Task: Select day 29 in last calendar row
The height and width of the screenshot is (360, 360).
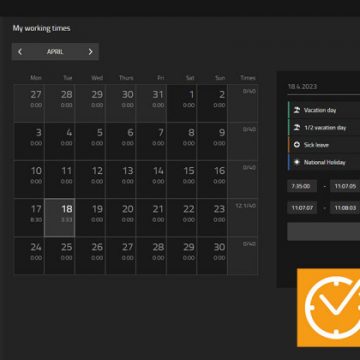Action: click(182, 256)
